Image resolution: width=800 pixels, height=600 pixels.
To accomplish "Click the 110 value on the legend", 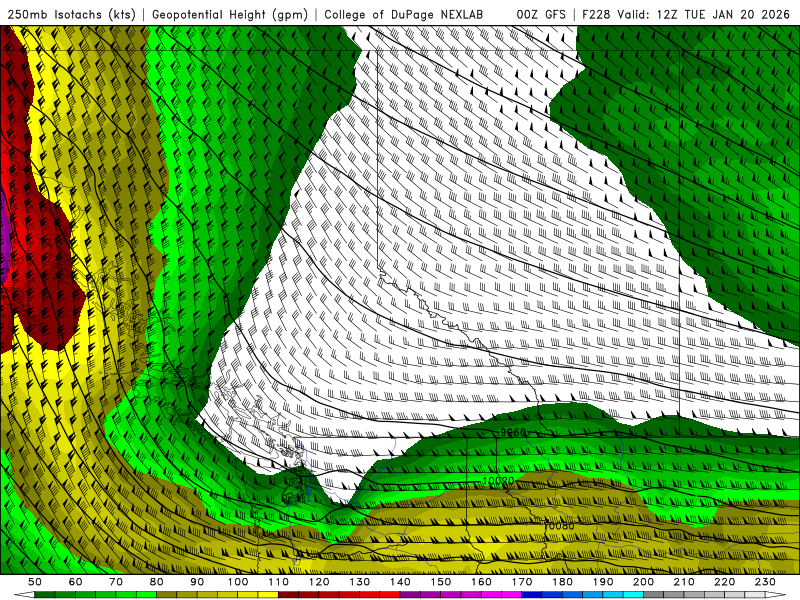I will pos(278,582).
